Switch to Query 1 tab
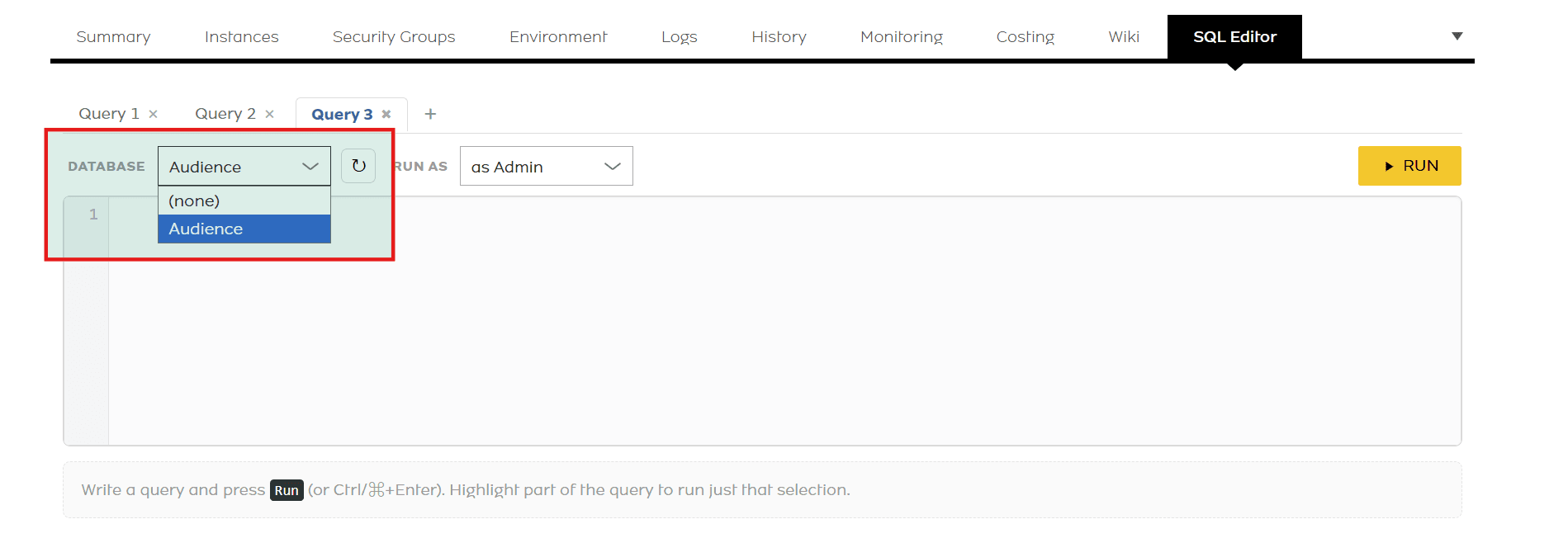The width and height of the screenshot is (1568, 557). click(x=109, y=114)
